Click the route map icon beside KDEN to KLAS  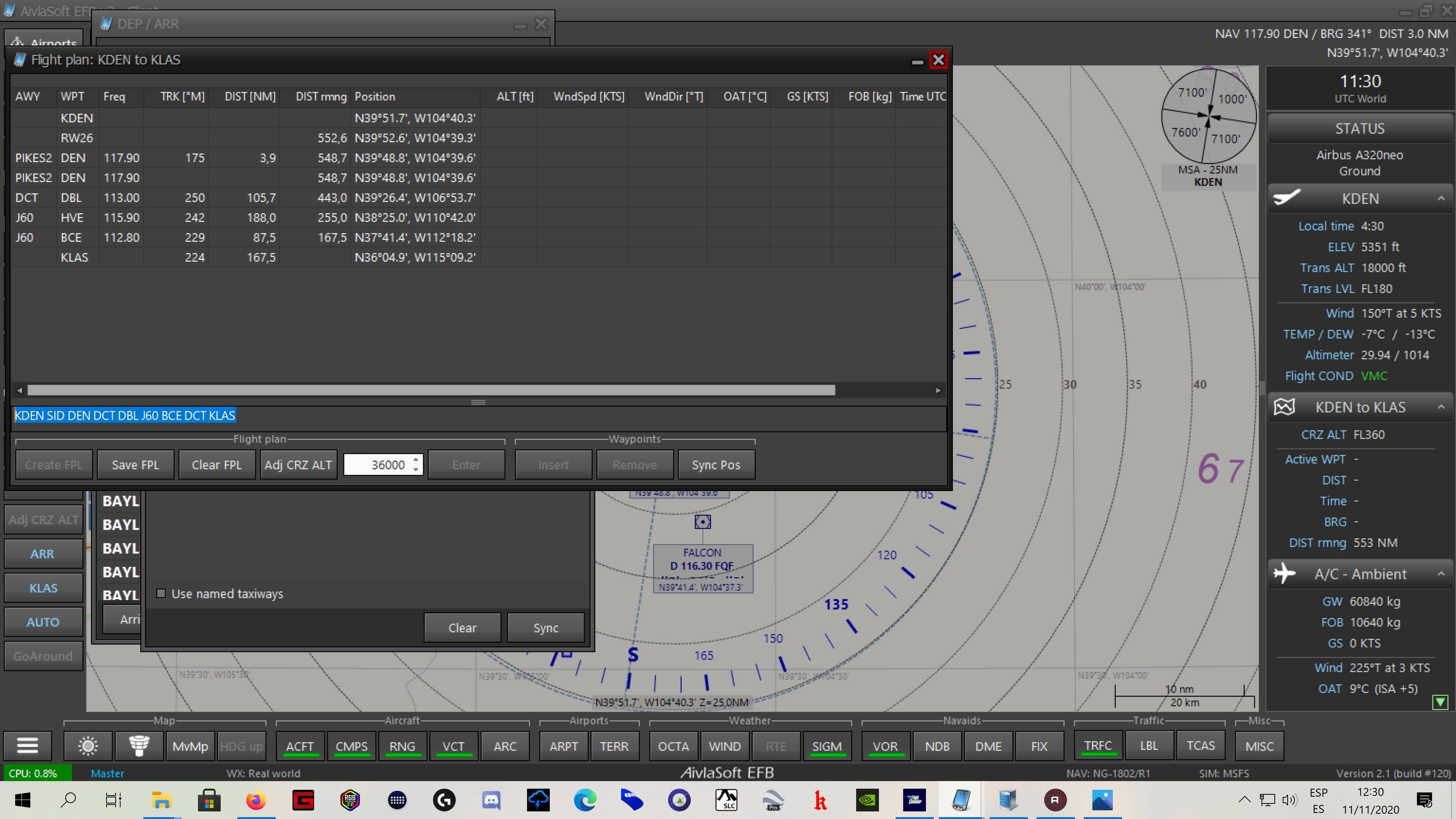(x=1284, y=407)
